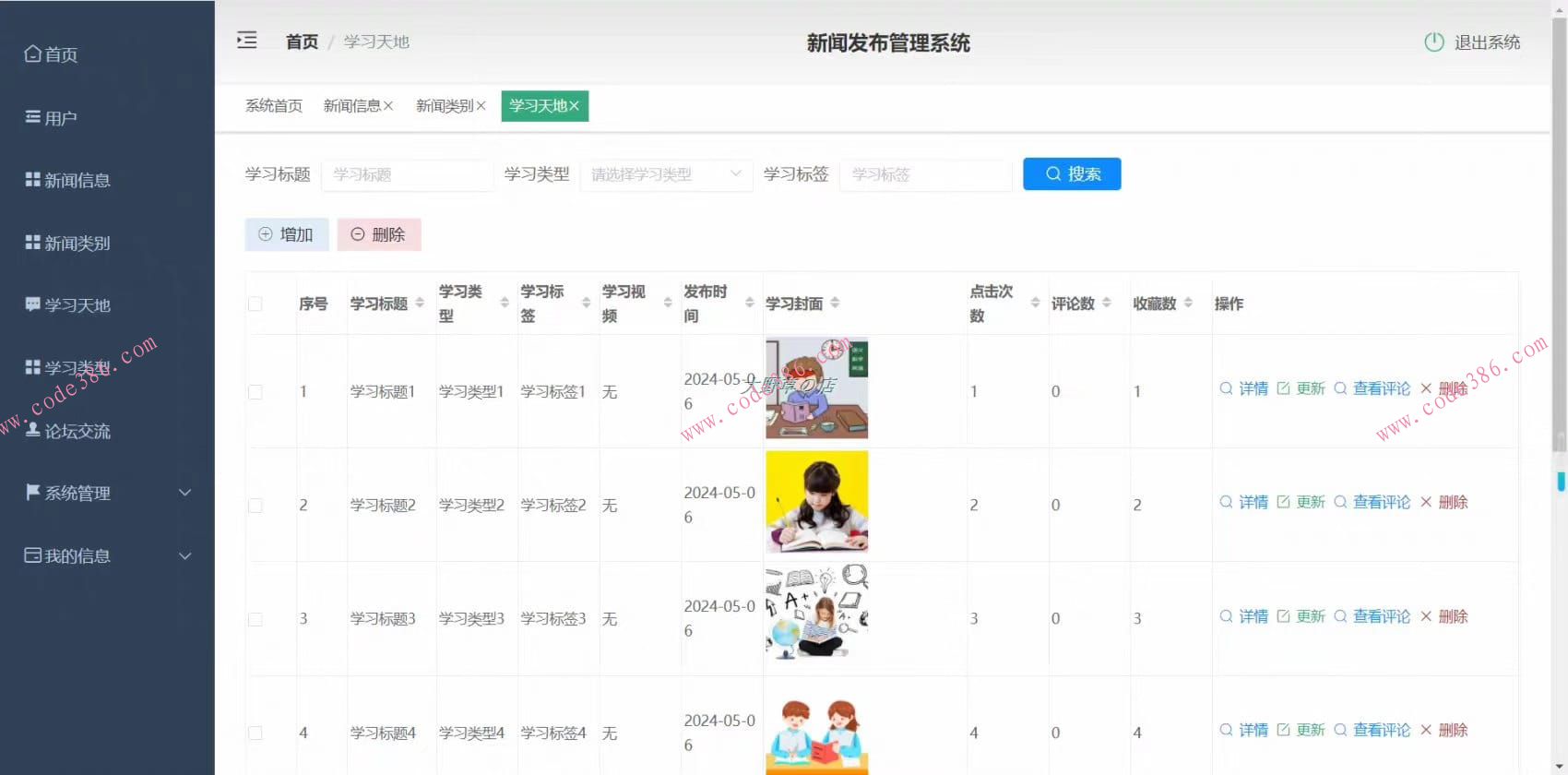Click the 增加 button

pos(287,234)
